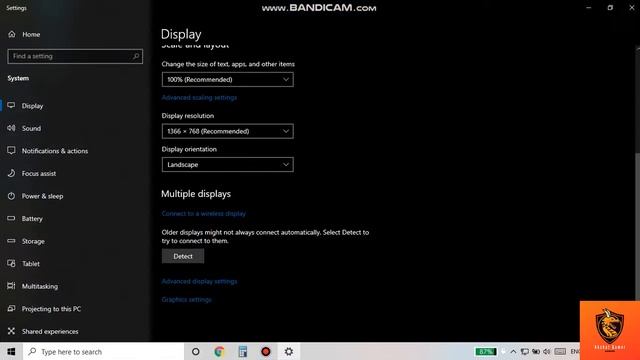The image size is (640, 360).
Task: Click the Display orientation label
Action: click(x=189, y=149)
